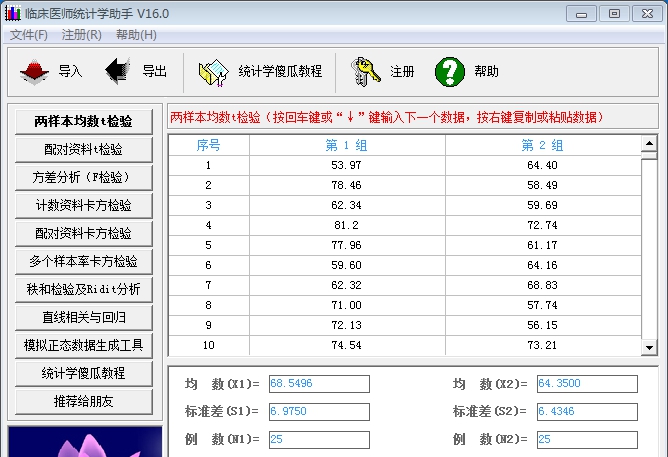Select cell with value 73.21

543,345
